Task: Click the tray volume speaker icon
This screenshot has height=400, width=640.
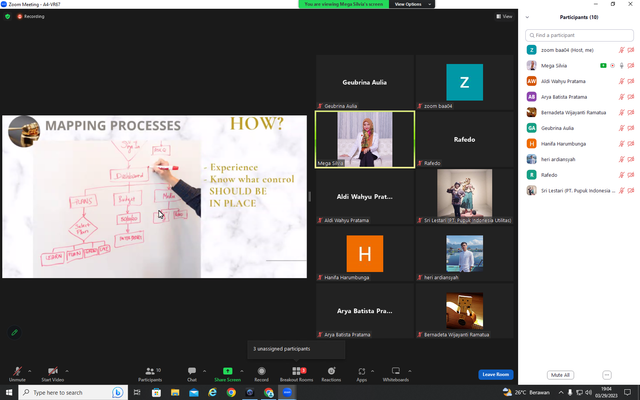Action: click(588, 392)
